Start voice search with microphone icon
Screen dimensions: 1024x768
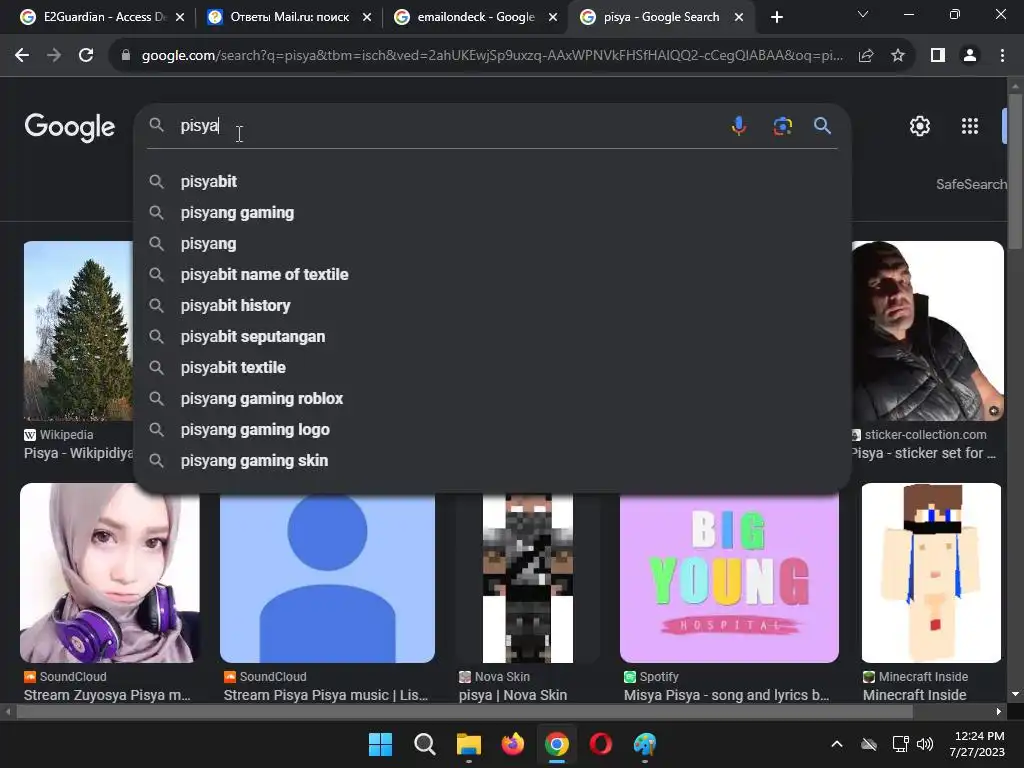(739, 125)
